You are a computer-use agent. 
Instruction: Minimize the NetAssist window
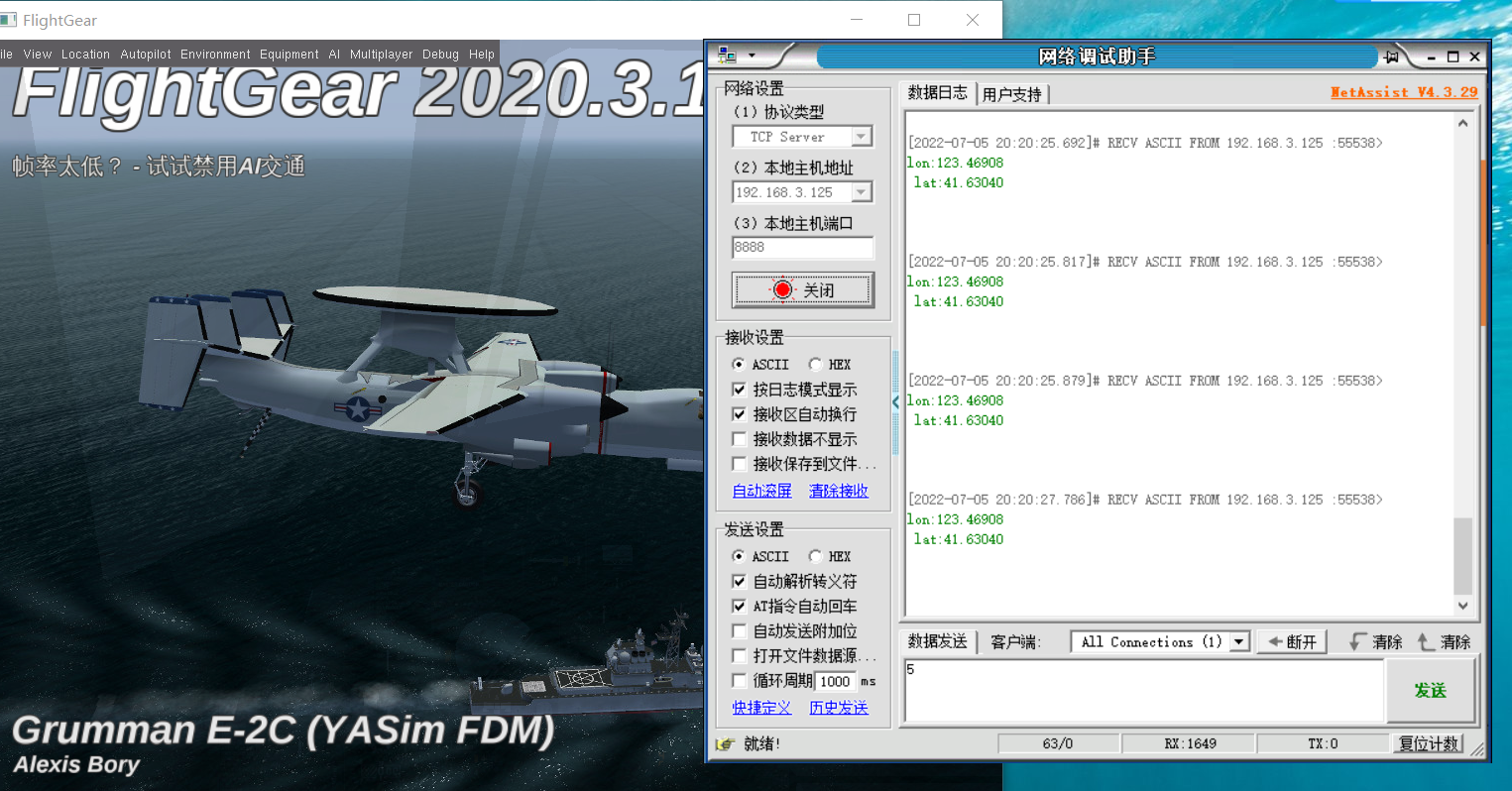1431,57
